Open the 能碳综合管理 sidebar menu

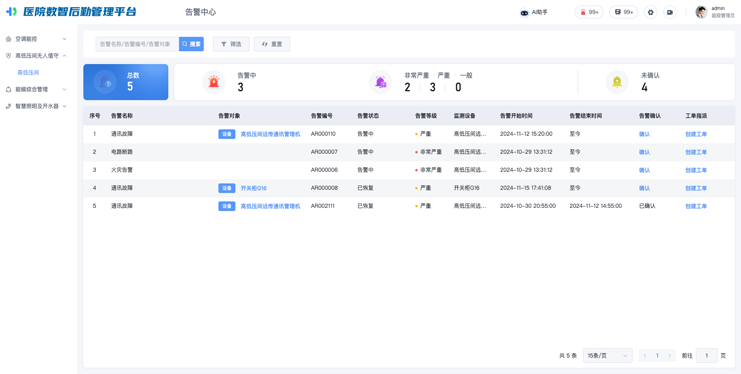click(36, 89)
